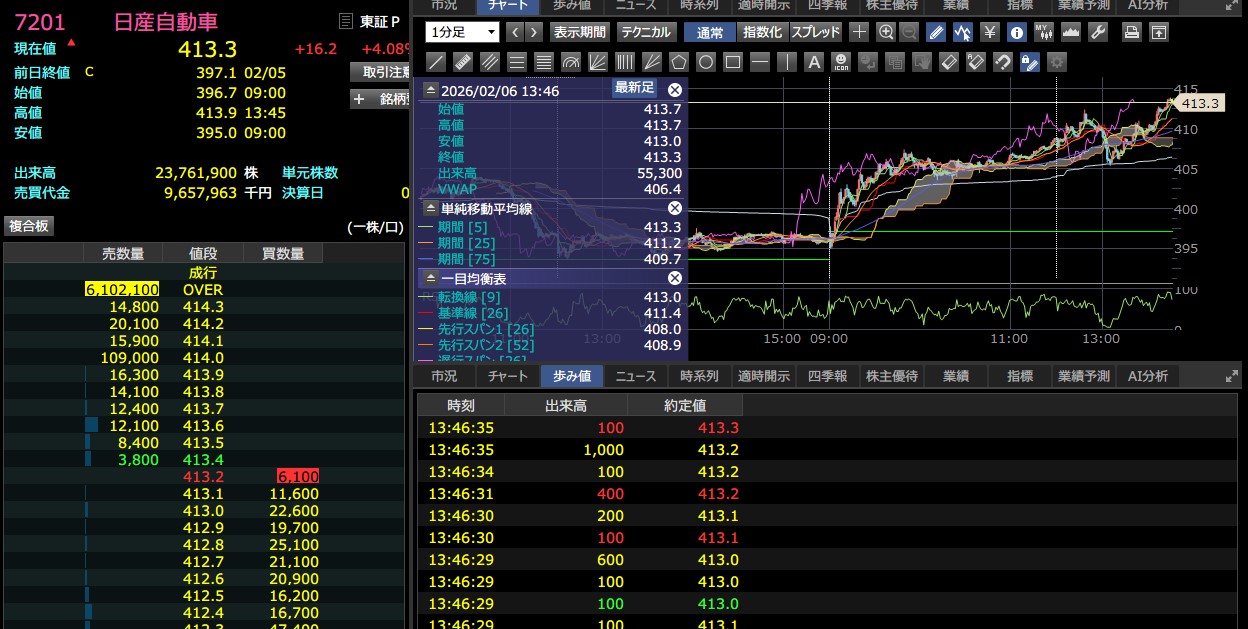Open chart settings wrench icon
1248x629 pixels.
pyautogui.click(x=1097, y=32)
